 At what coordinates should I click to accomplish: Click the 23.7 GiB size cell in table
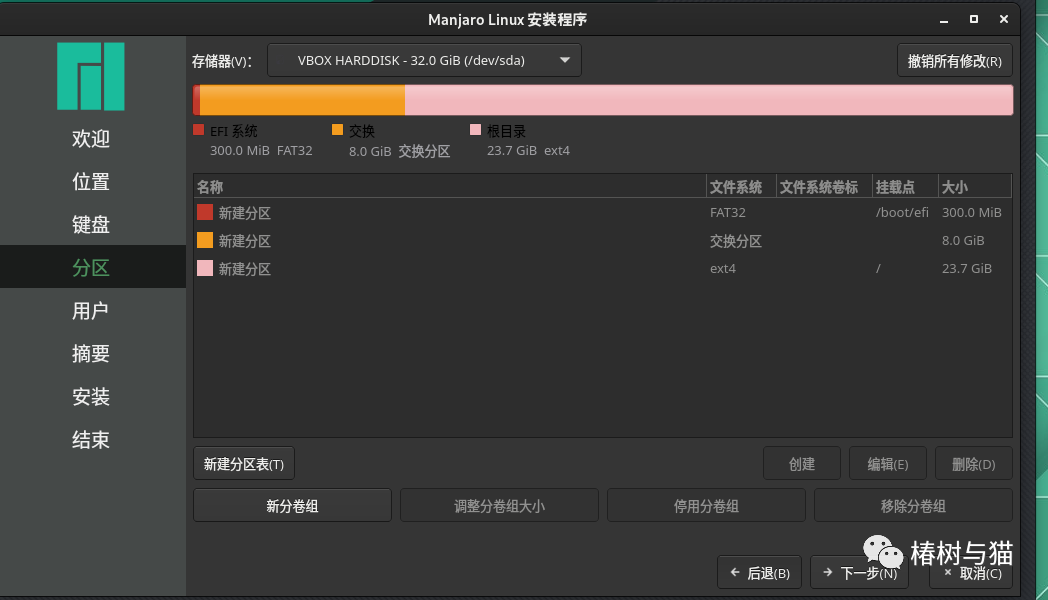click(x=966, y=269)
